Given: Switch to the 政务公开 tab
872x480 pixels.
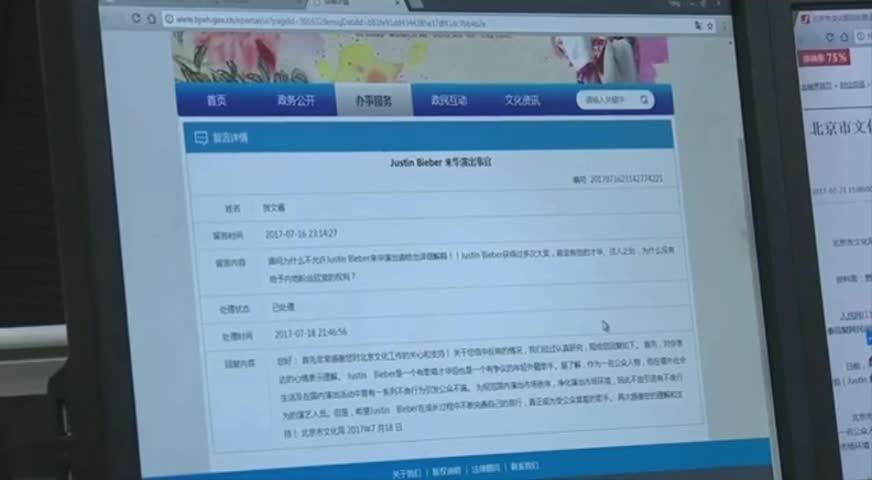Looking at the screenshot, I should click(296, 100).
